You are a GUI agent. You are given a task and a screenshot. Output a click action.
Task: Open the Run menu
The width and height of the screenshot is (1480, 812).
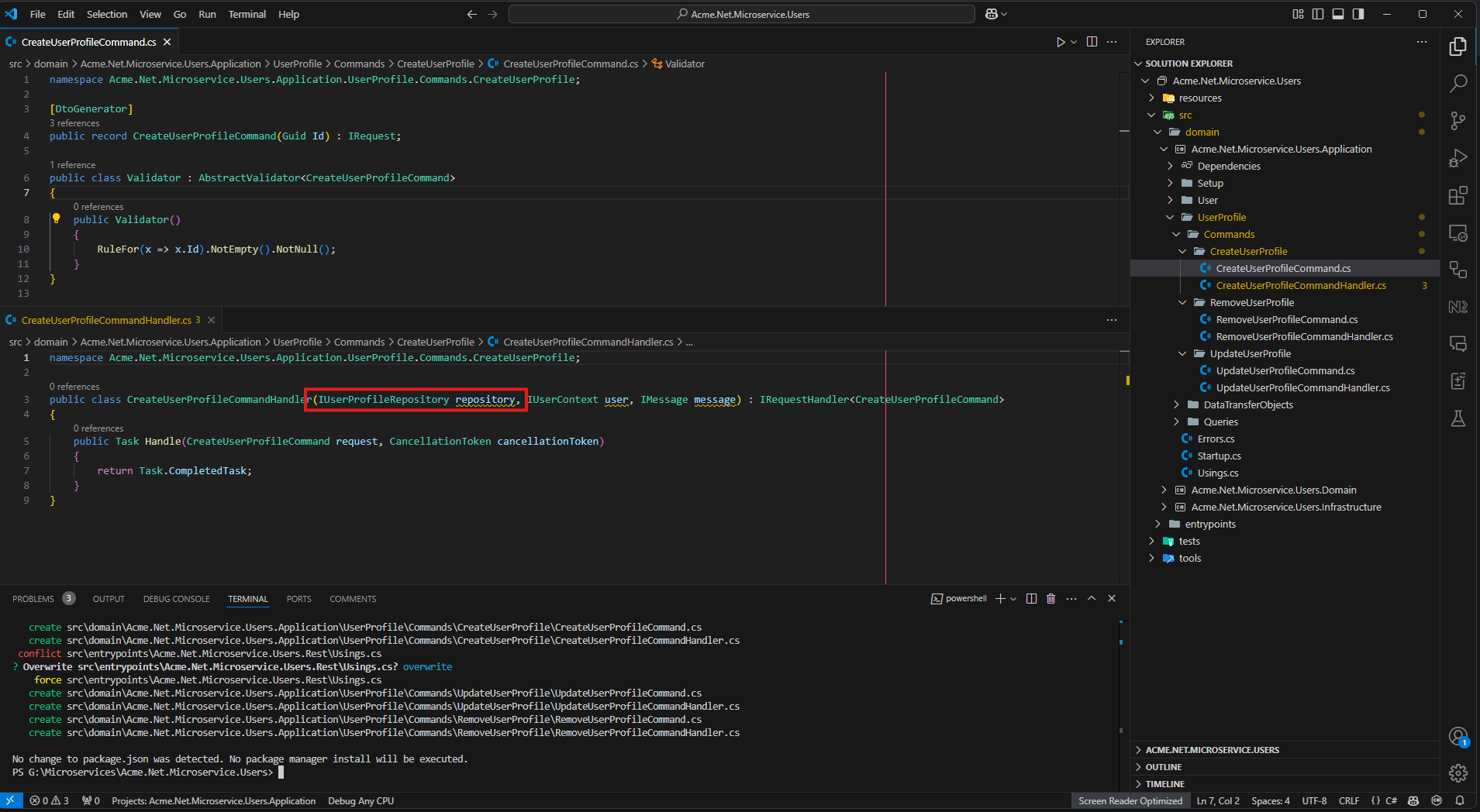coord(207,14)
